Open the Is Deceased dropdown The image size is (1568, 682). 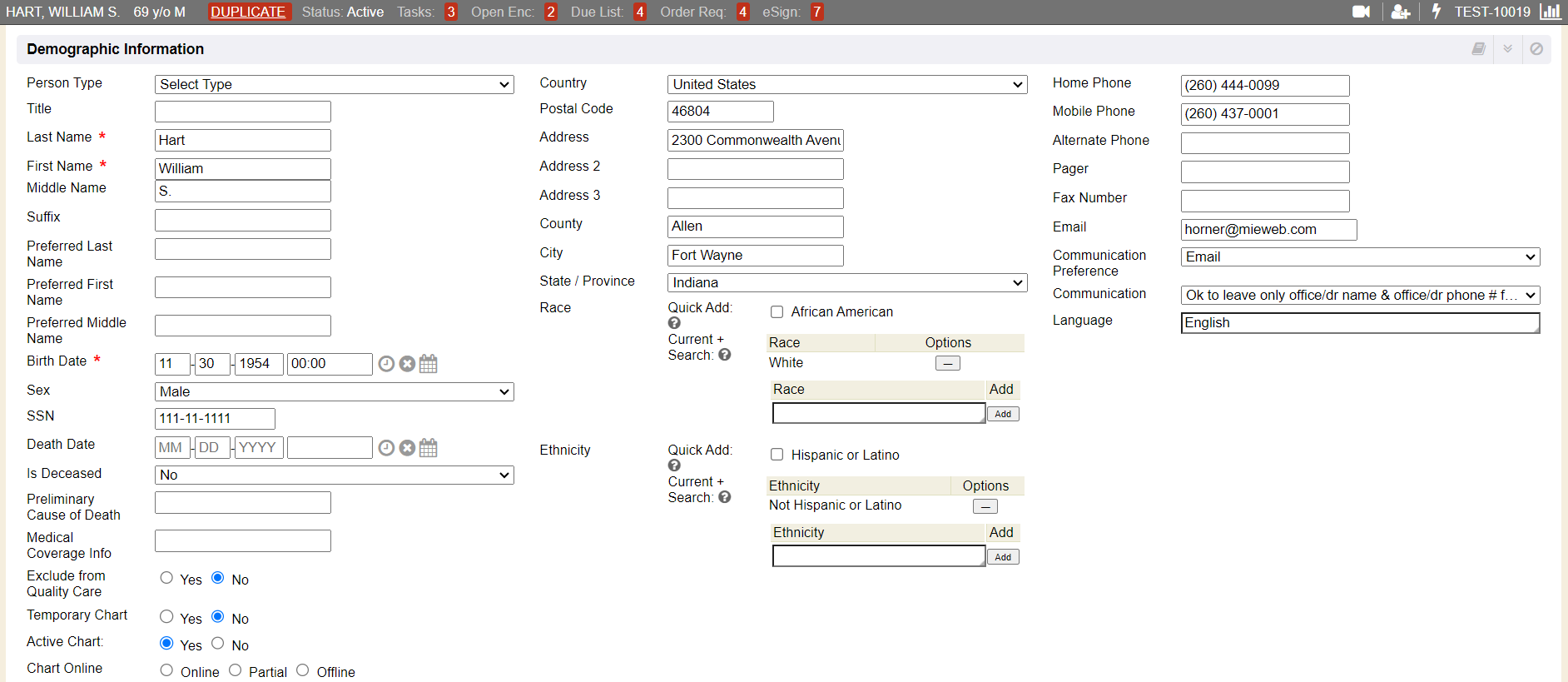pyautogui.click(x=335, y=475)
